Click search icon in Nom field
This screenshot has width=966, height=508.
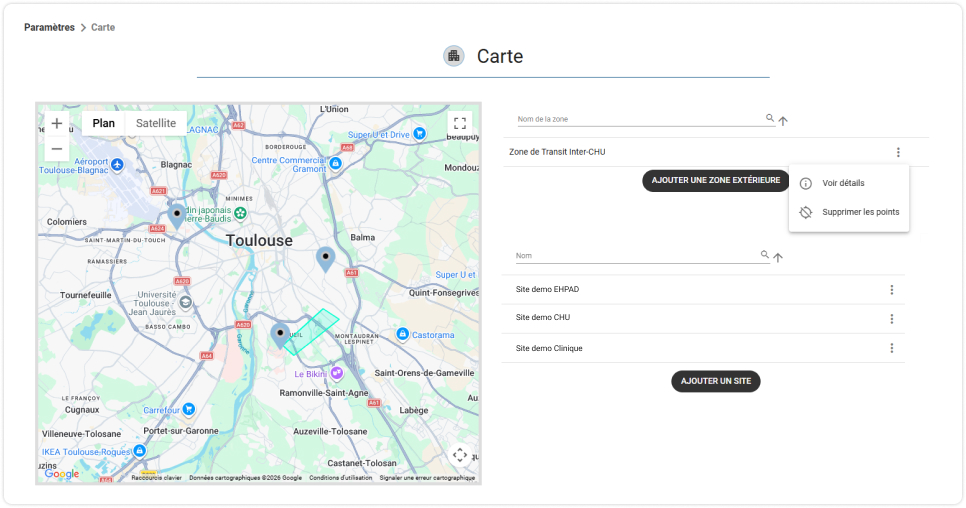pyautogui.click(x=765, y=254)
